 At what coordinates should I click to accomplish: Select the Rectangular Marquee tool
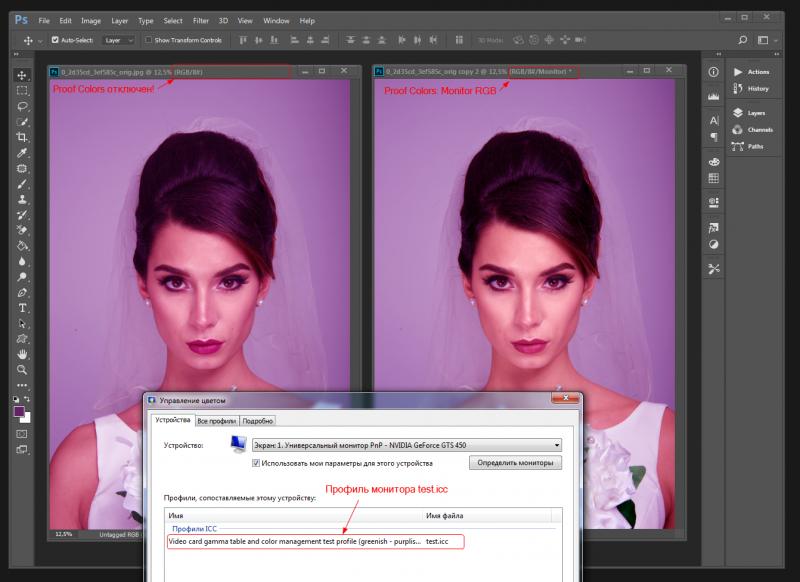pos(22,91)
